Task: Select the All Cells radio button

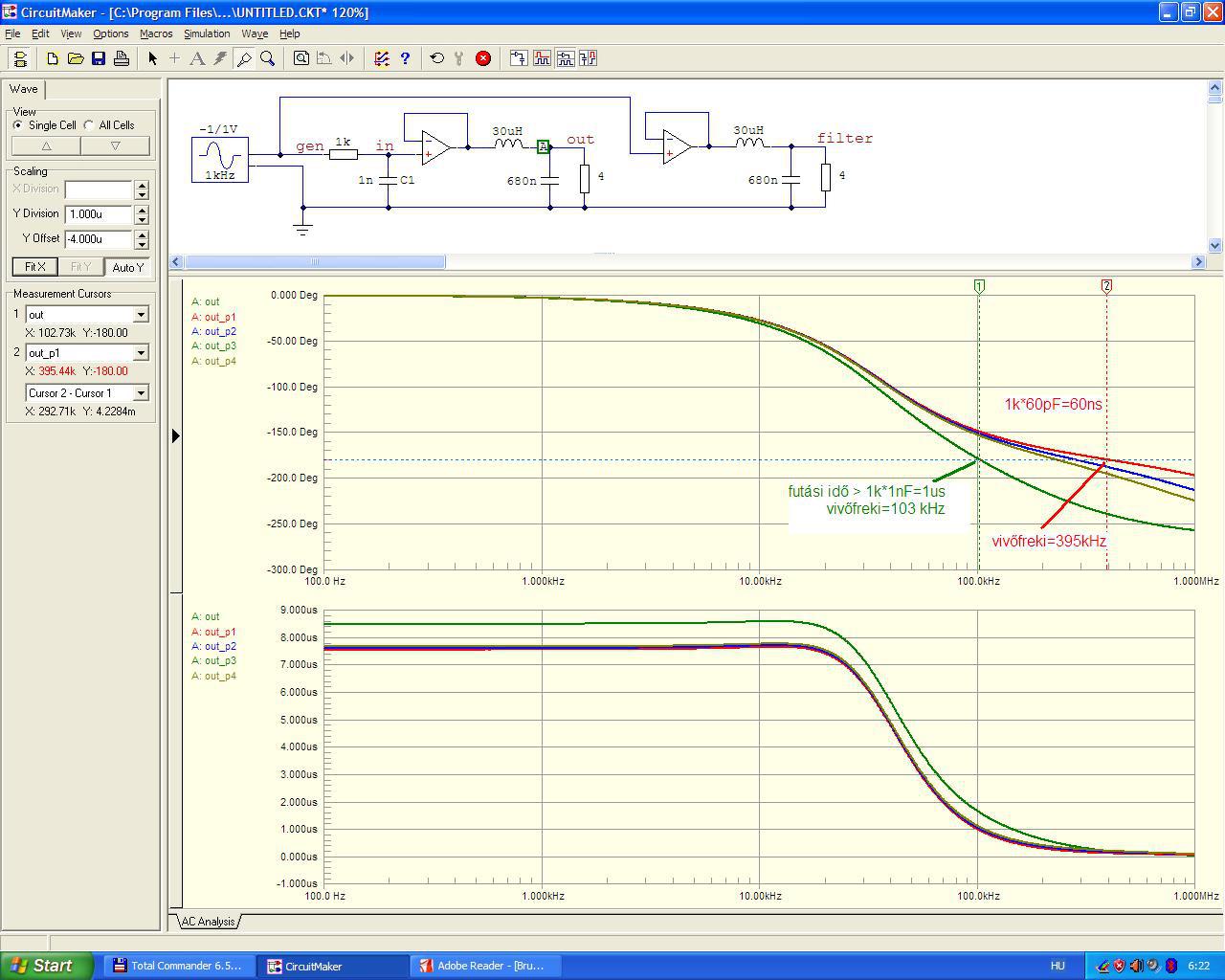Action: tap(89, 125)
